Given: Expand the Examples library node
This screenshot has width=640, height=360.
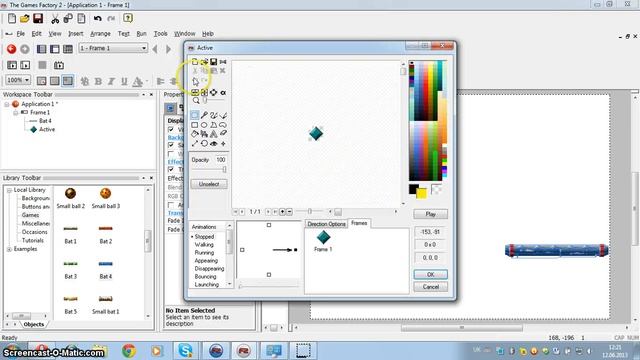Looking at the screenshot, I should 9,249.
